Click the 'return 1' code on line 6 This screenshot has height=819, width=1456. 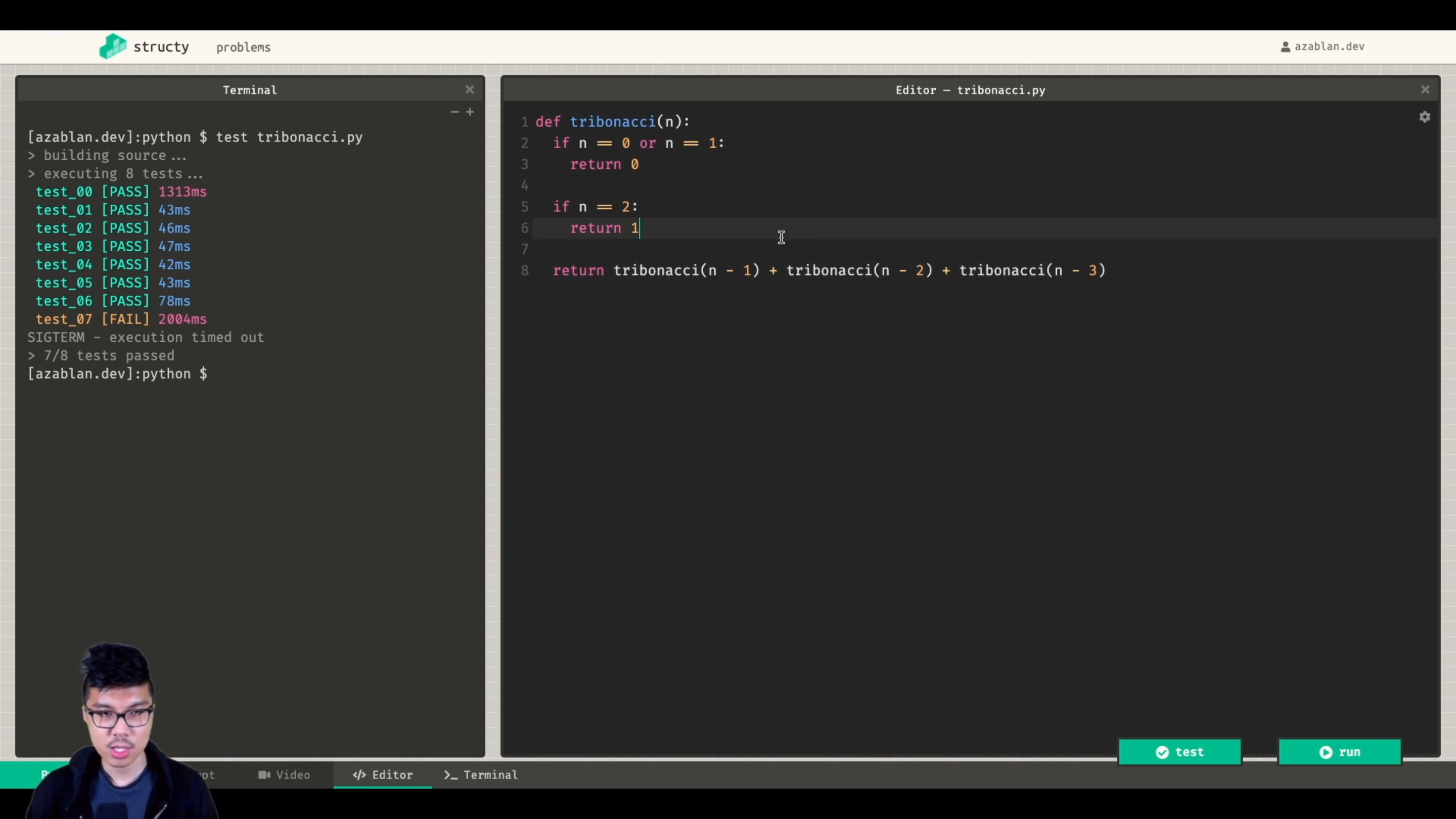(x=604, y=229)
